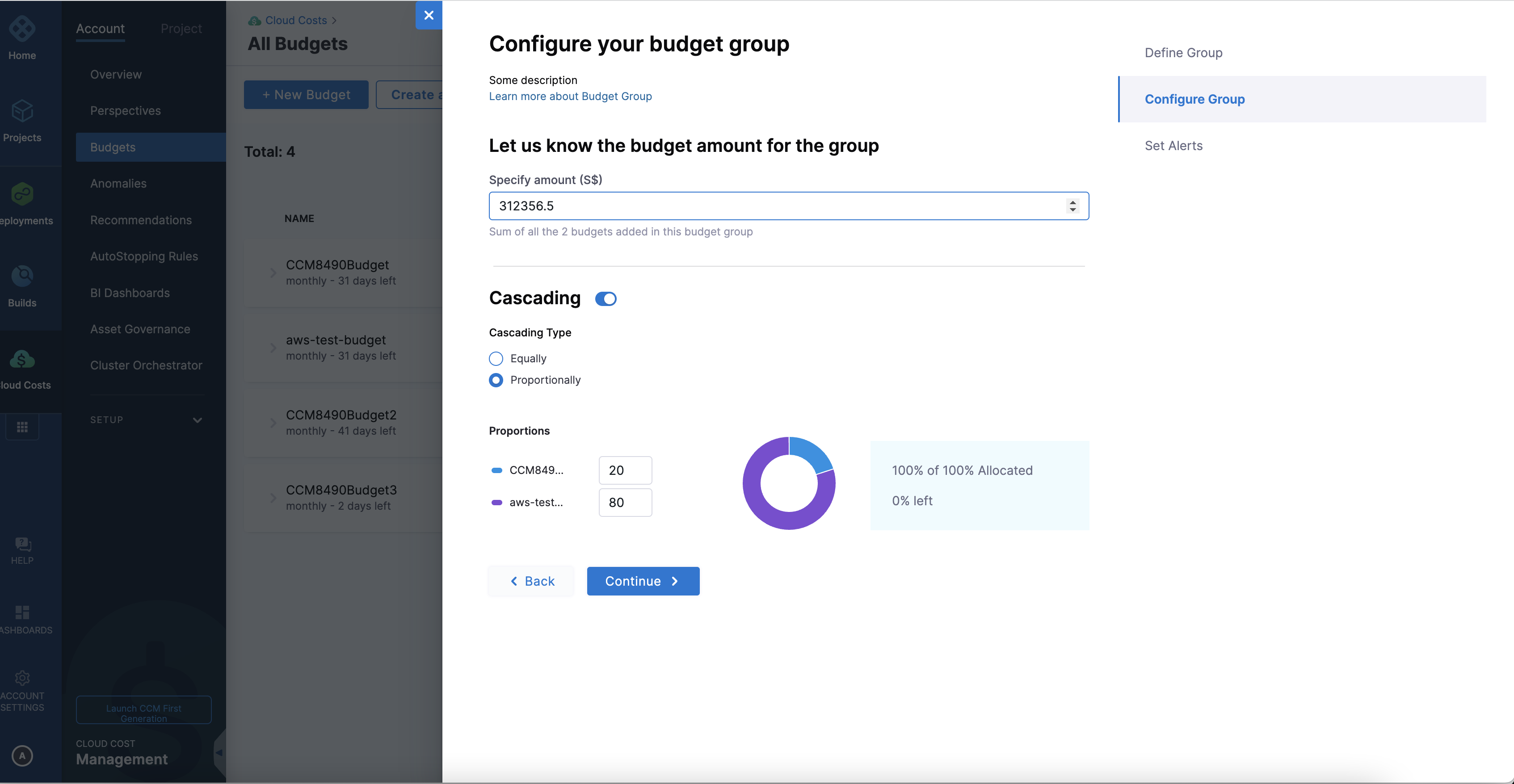Open AutoStopping Rules in sidebar
1514x784 pixels.
(x=144, y=256)
